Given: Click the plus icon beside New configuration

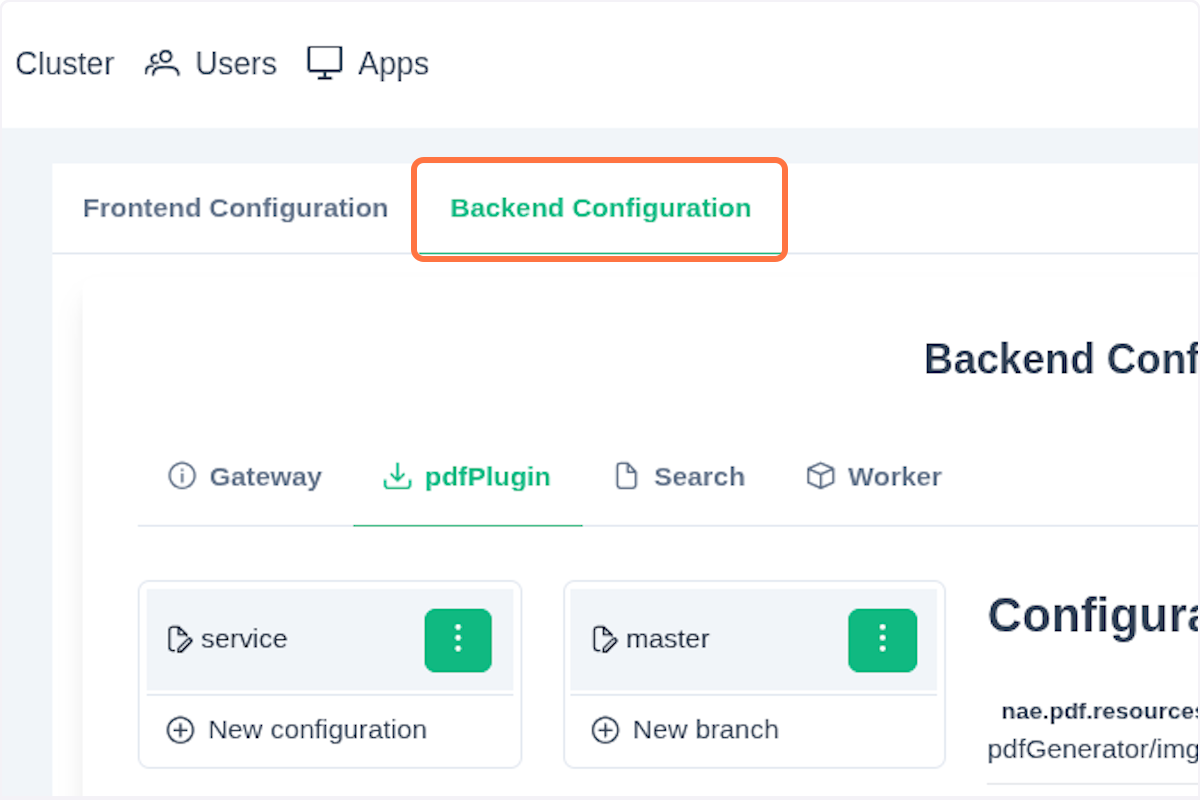Looking at the screenshot, I should (x=181, y=730).
